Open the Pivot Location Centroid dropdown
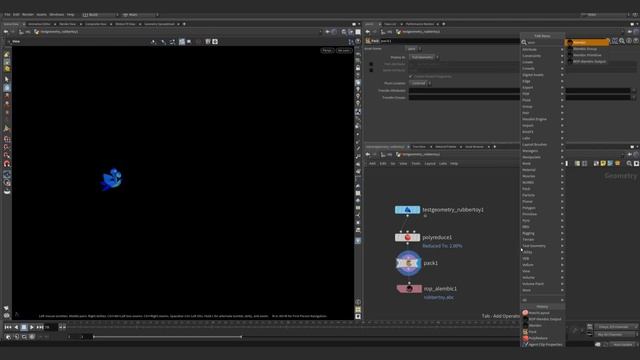Screen dimensions: 640x360 point(420,83)
